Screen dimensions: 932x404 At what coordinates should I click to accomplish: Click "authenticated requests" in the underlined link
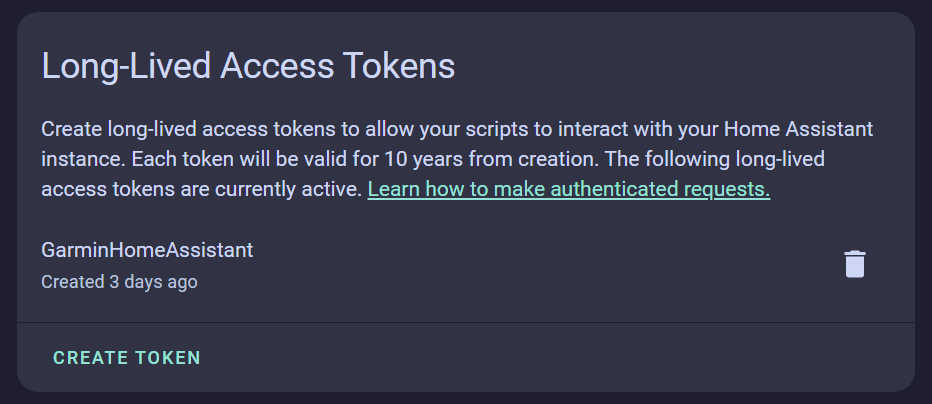point(668,189)
